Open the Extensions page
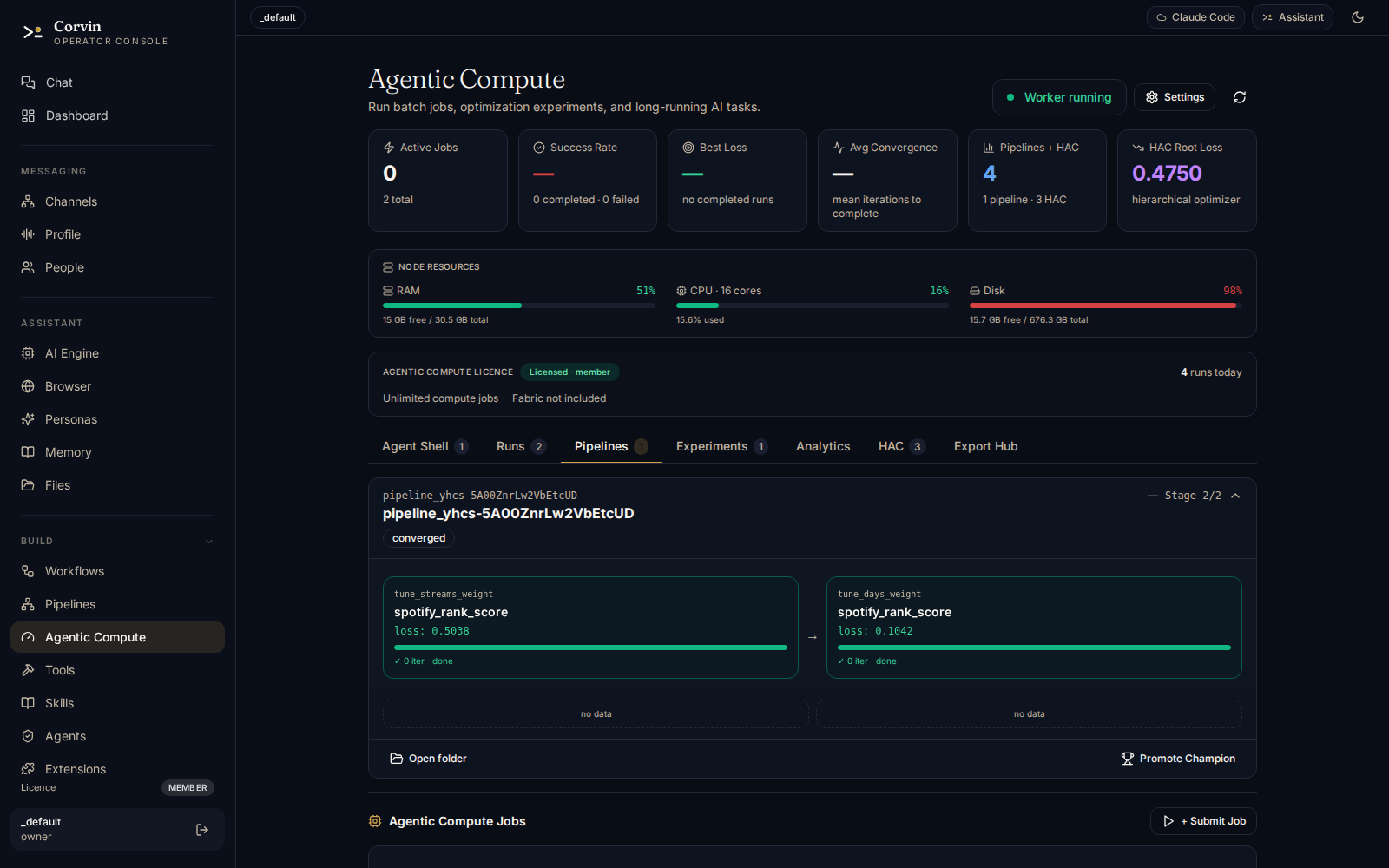 [x=117, y=769]
